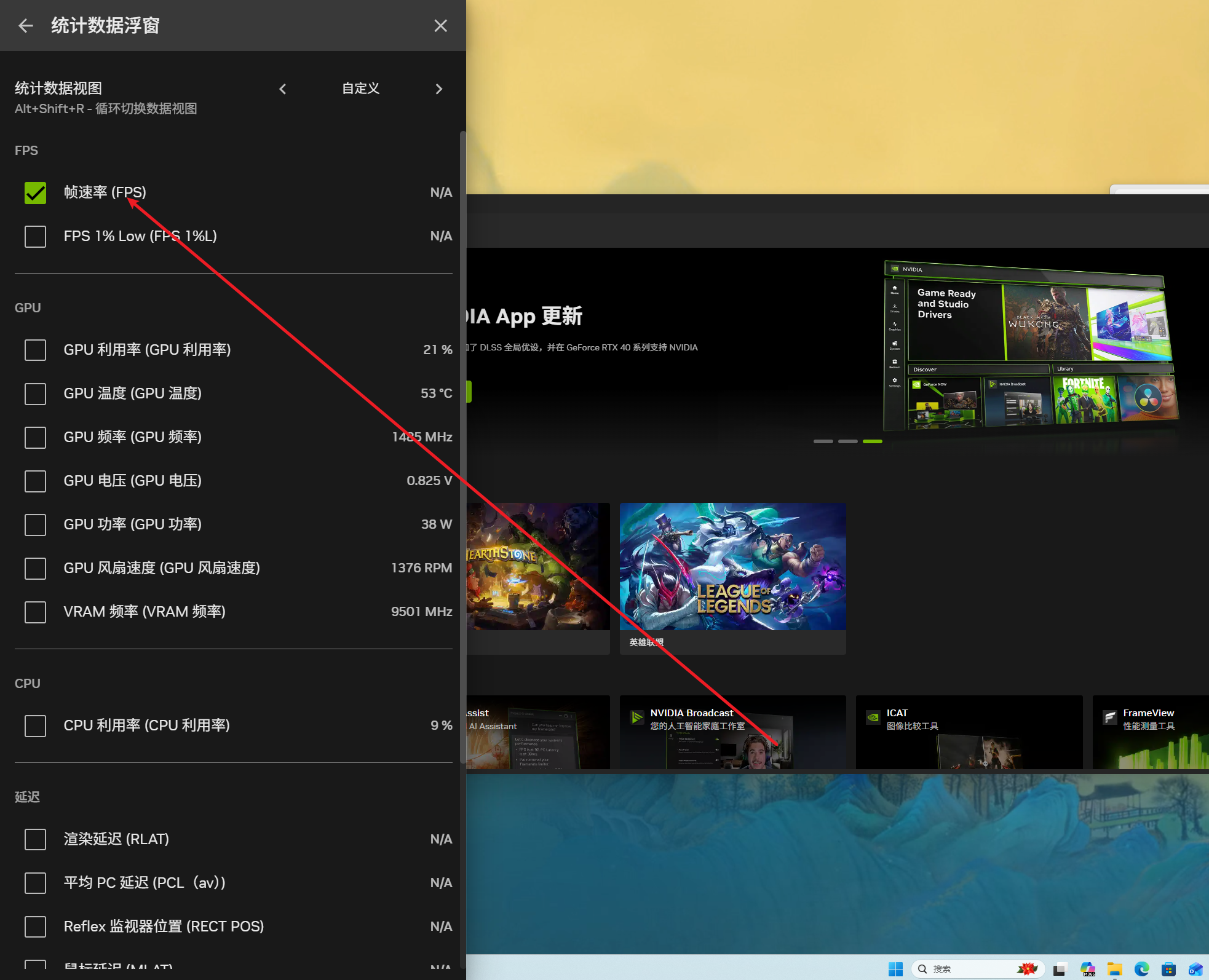Enable the 渲染延迟 (RLAT) checkbox

(x=35, y=840)
